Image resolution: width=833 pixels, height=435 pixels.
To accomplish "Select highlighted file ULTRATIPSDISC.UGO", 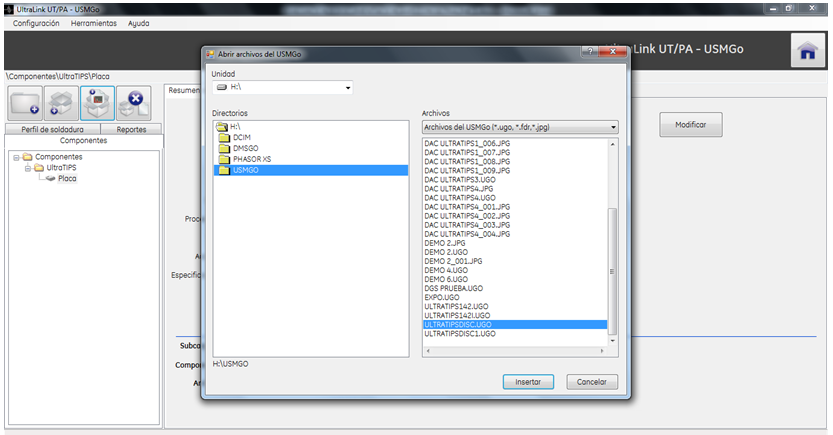I will tap(515, 325).
